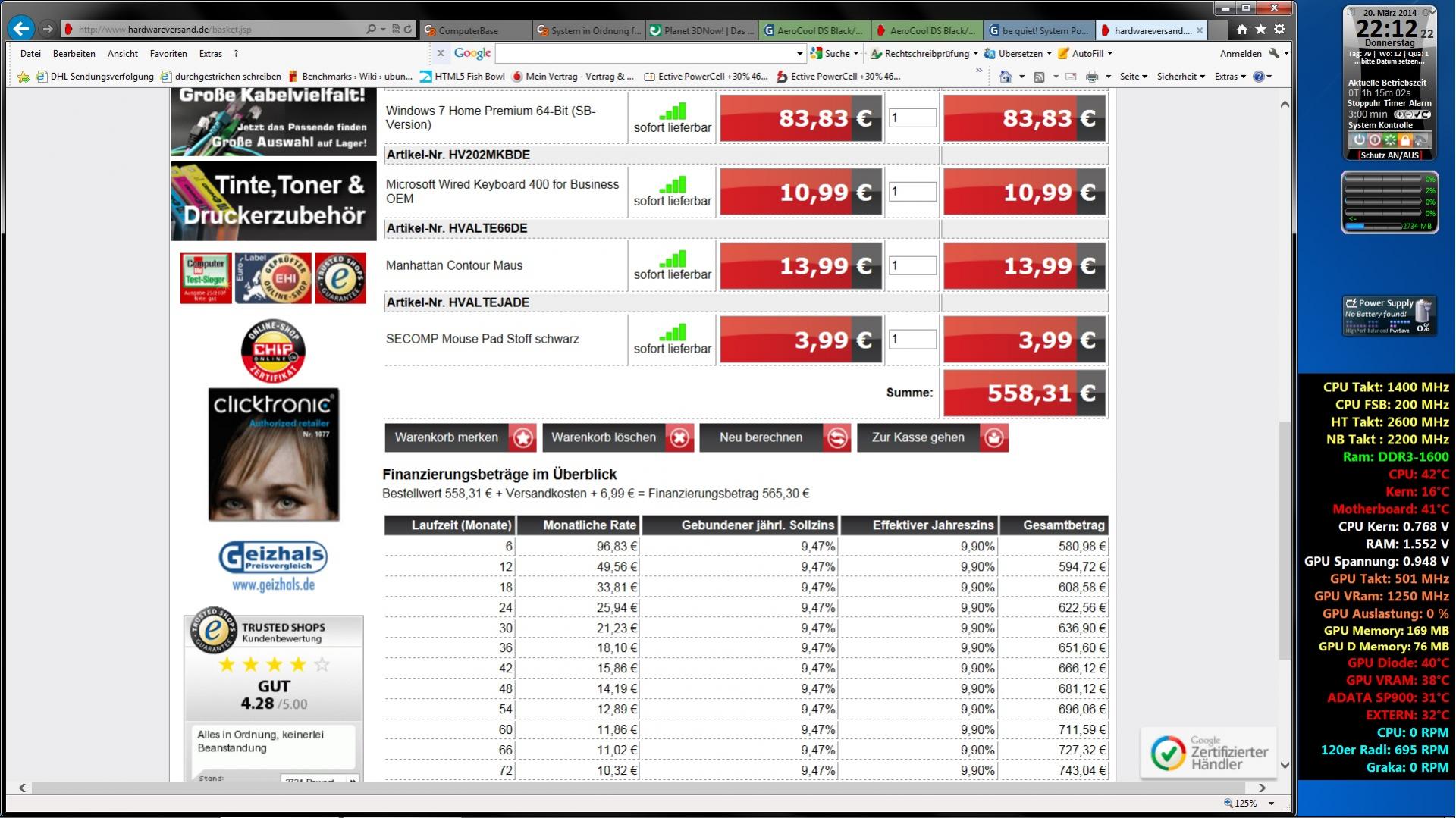Open the Übersetzen dropdown

click(x=1049, y=53)
